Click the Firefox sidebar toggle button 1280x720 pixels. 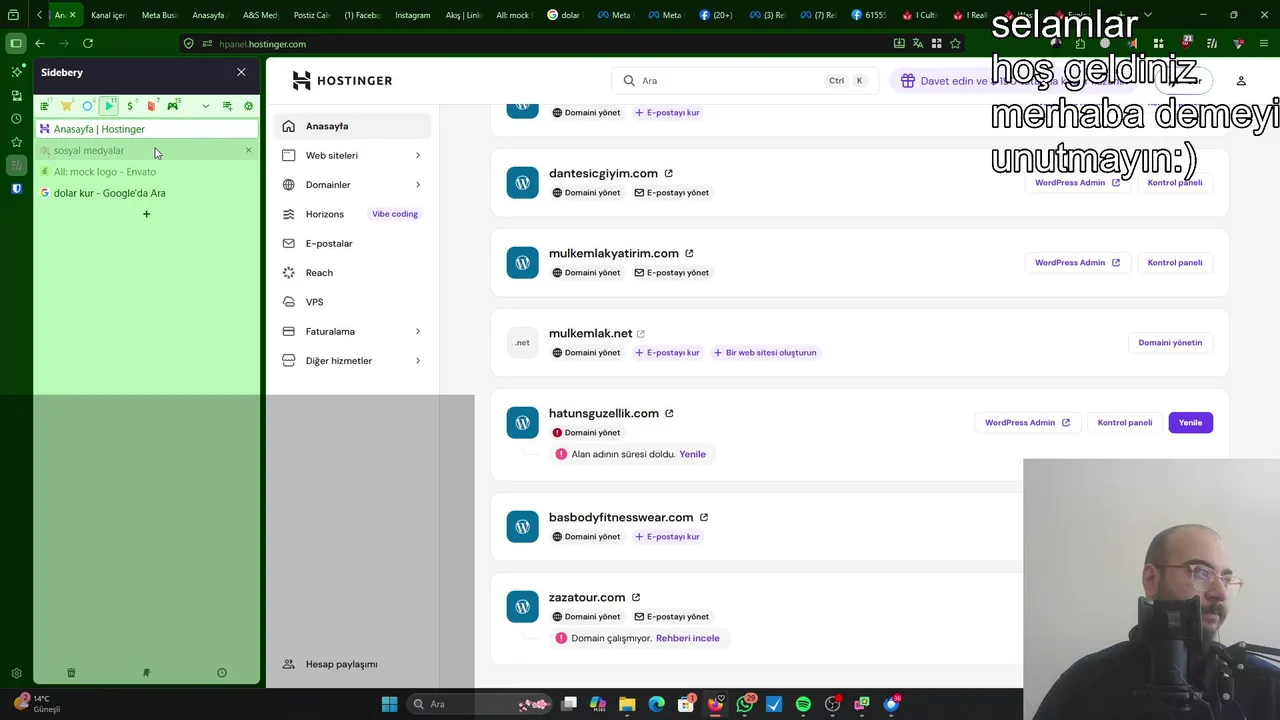coord(16,43)
